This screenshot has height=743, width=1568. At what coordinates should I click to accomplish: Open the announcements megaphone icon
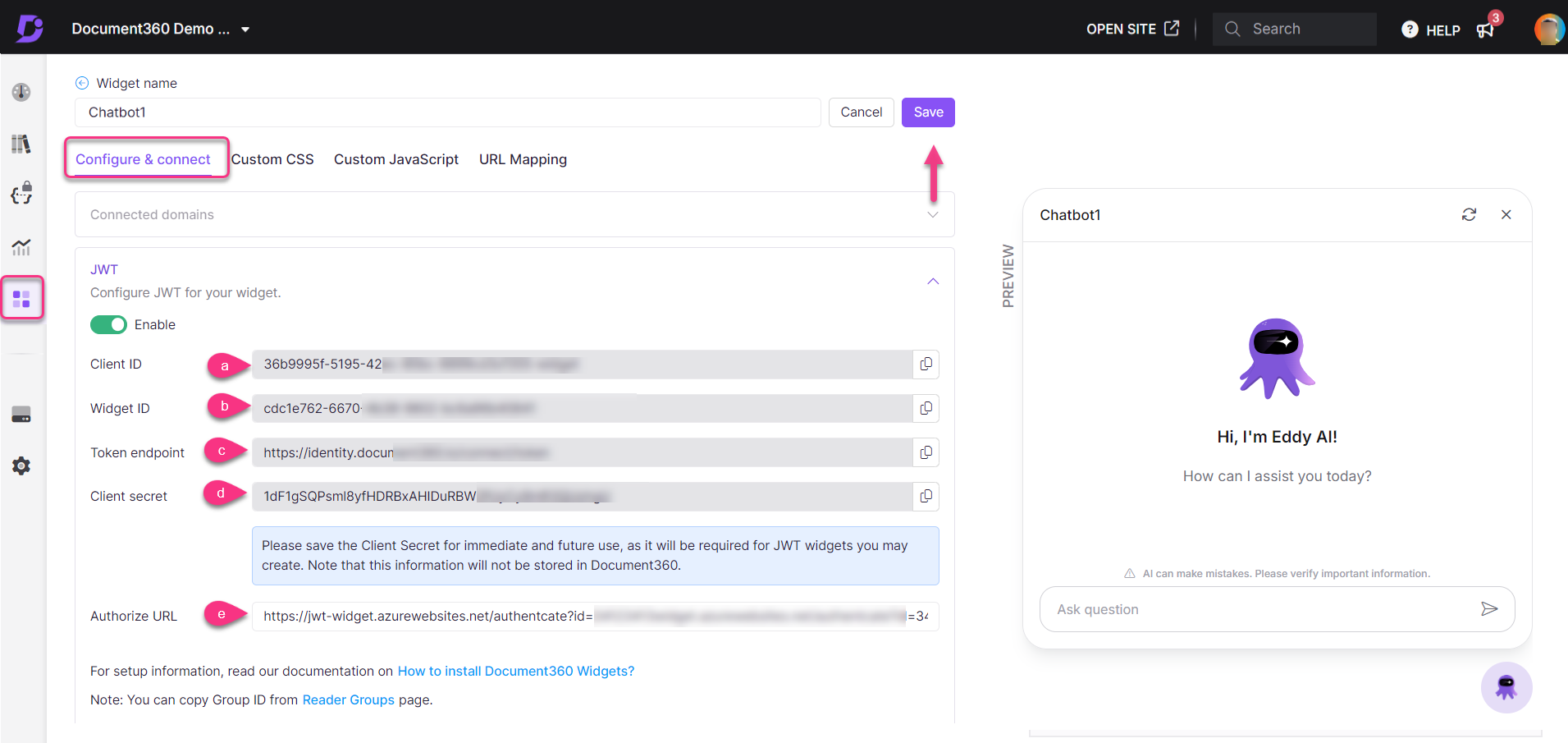1486,30
